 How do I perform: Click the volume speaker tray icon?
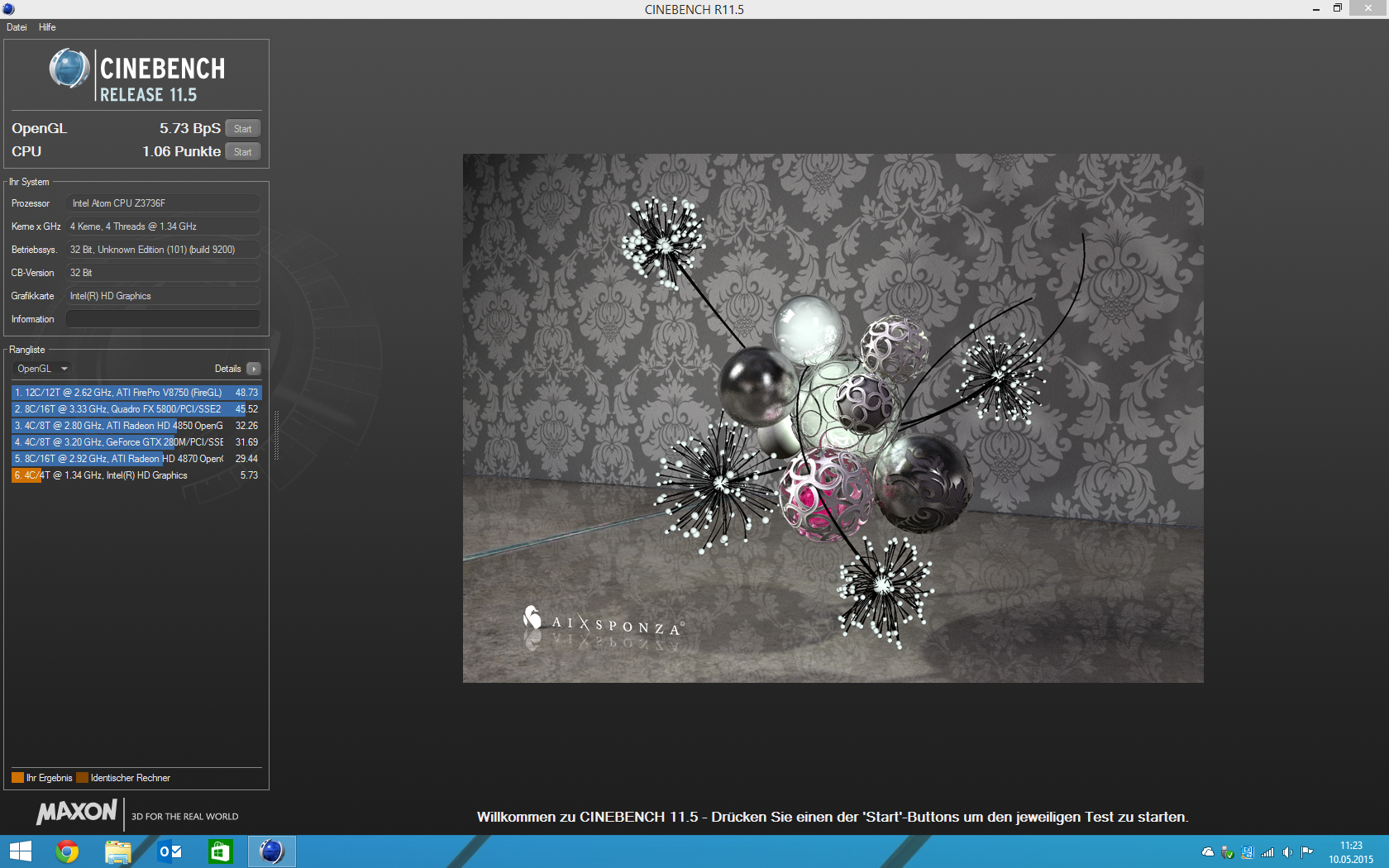click(1287, 852)
